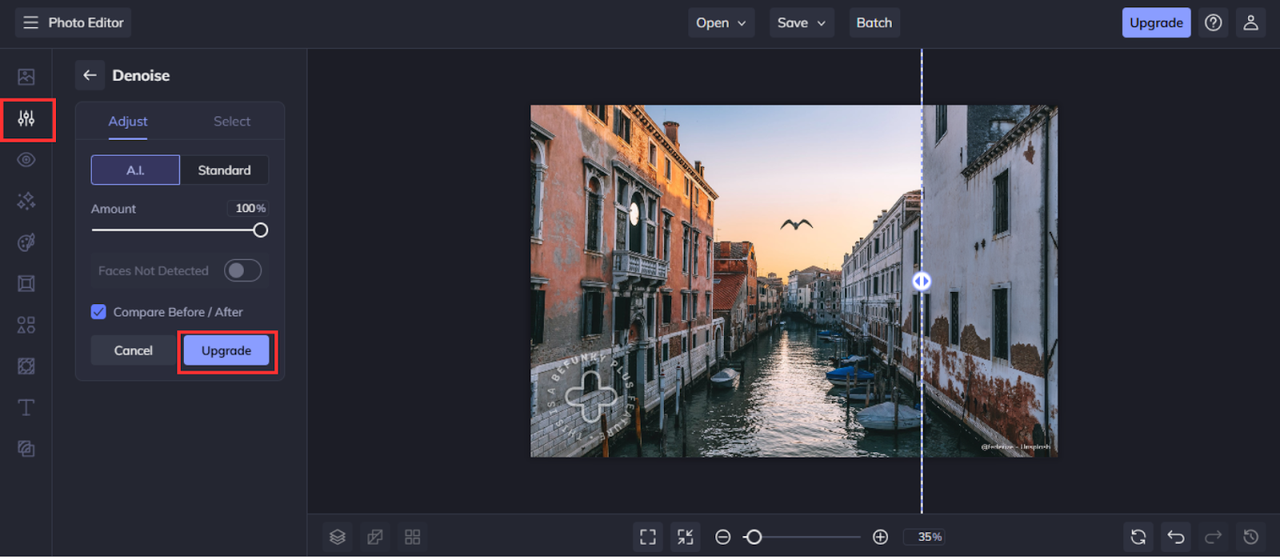
Task: Open the help question mark icon
Action: click(1213, 23)
